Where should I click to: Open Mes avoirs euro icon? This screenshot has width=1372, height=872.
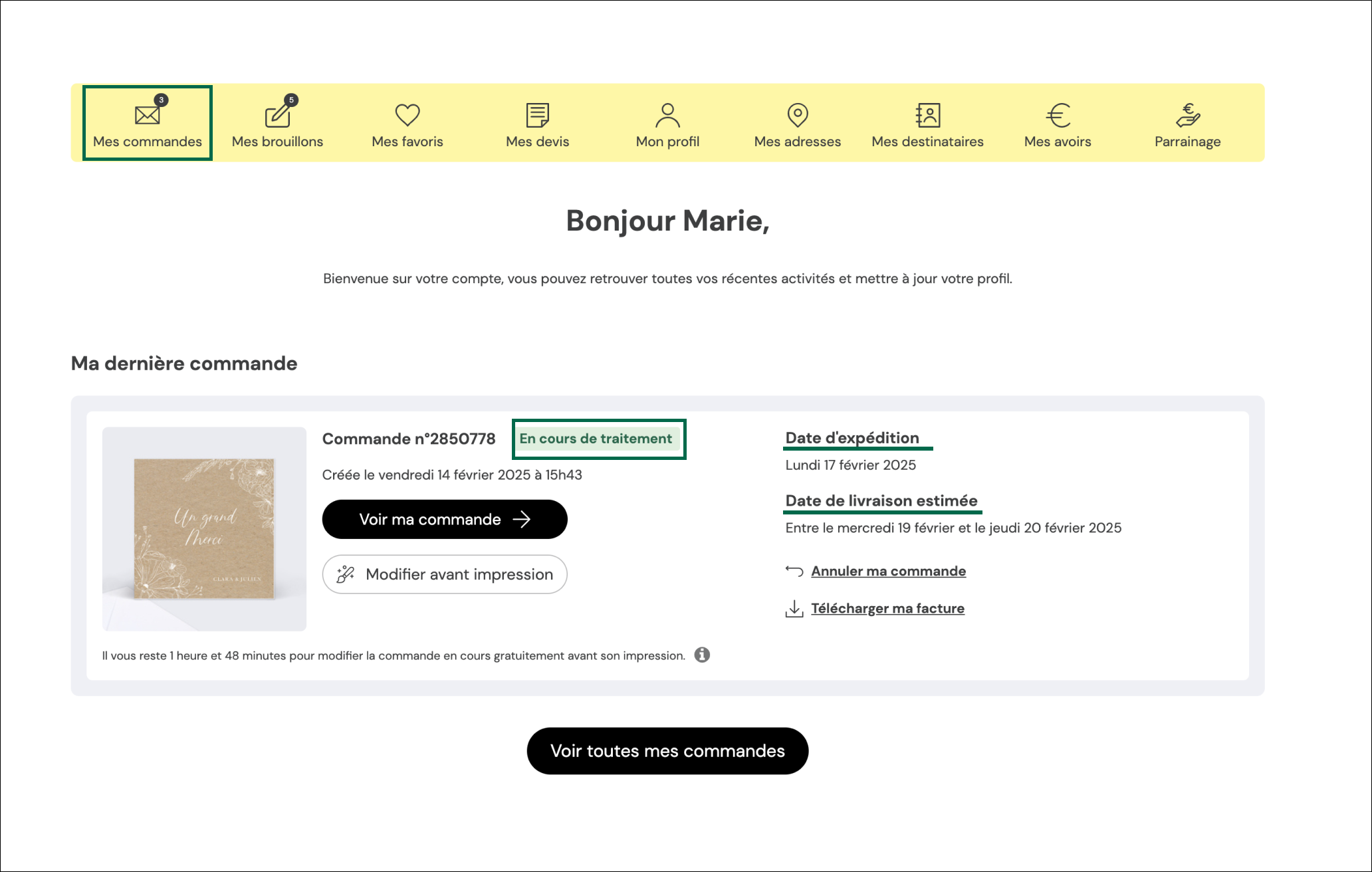tap(1058, 115)
